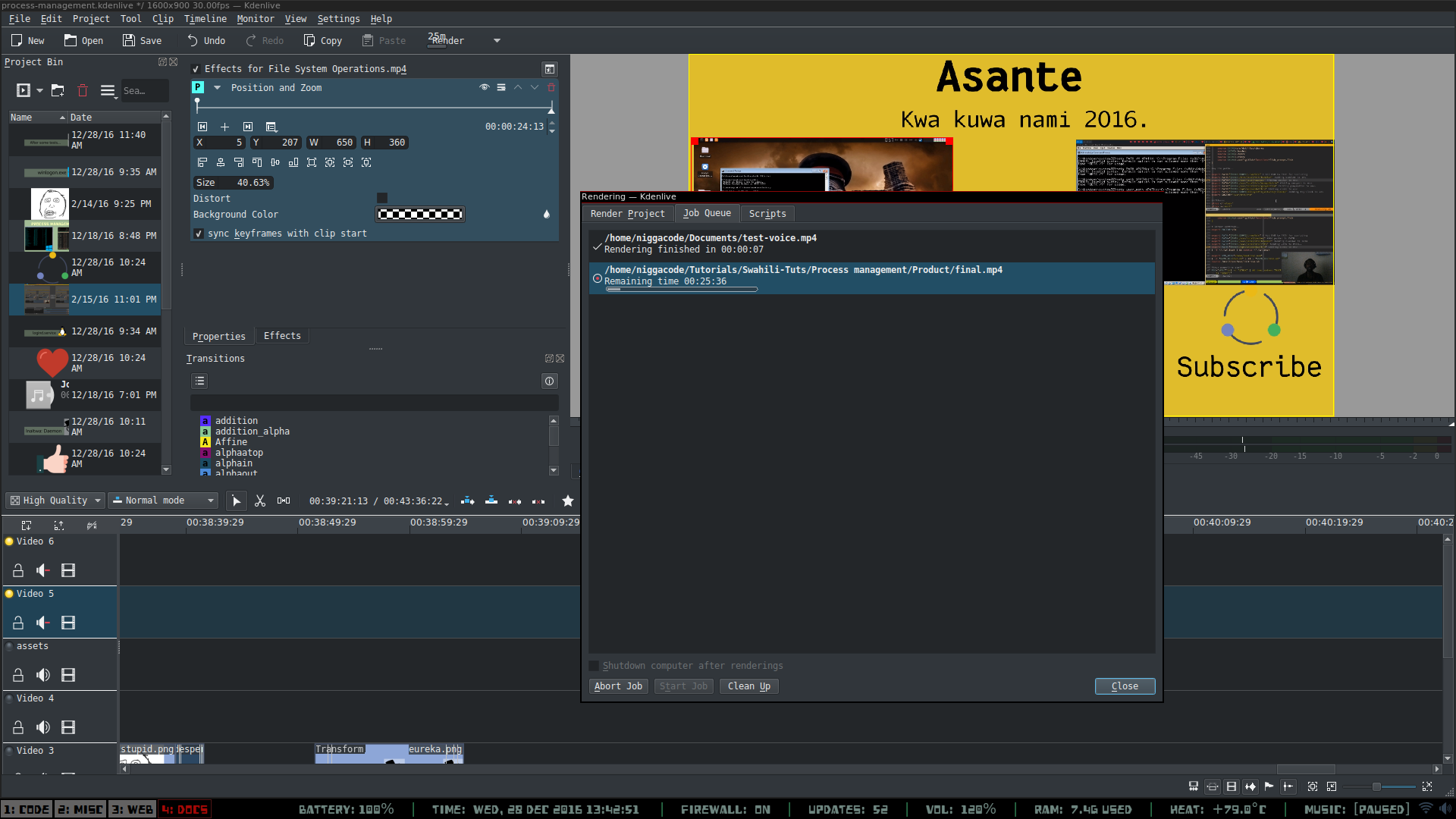This screenshot has height=819, width=1456.
Task: Align geometry to the left
Action: point(202,162)
